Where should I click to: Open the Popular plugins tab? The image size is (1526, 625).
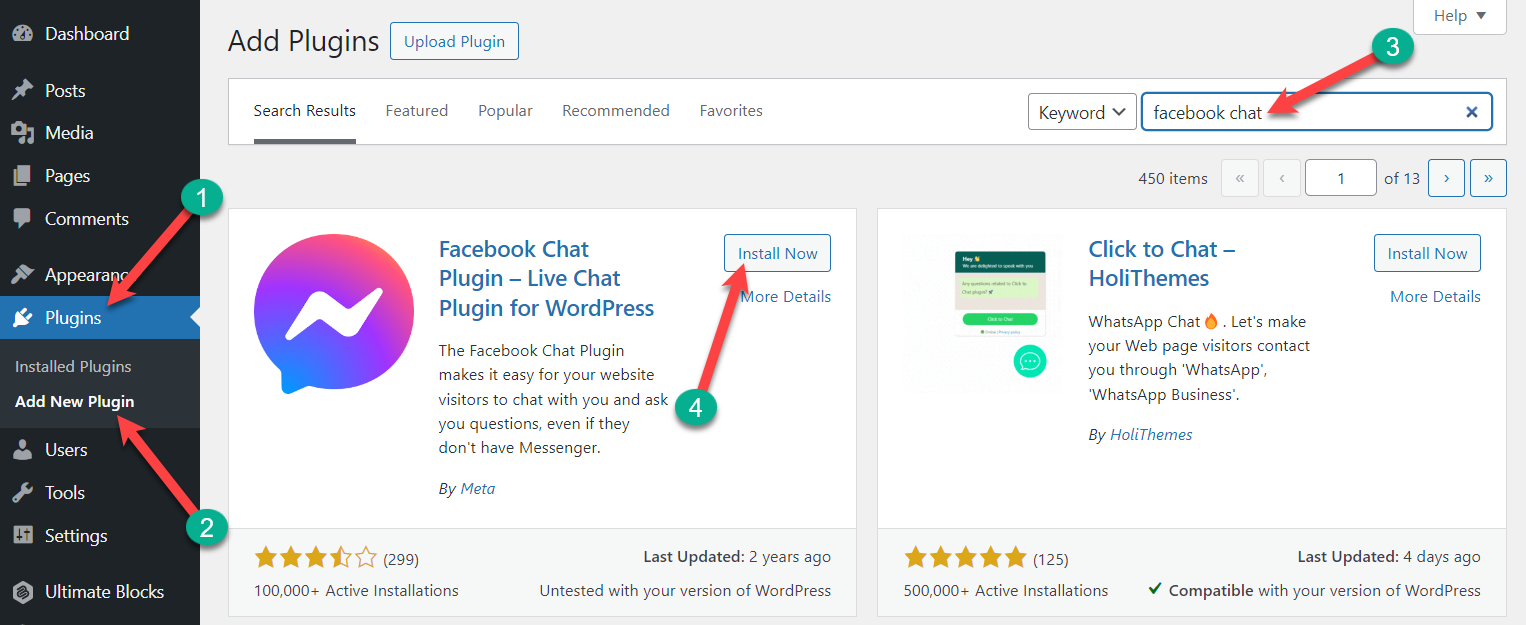click(x=505, y=110)
